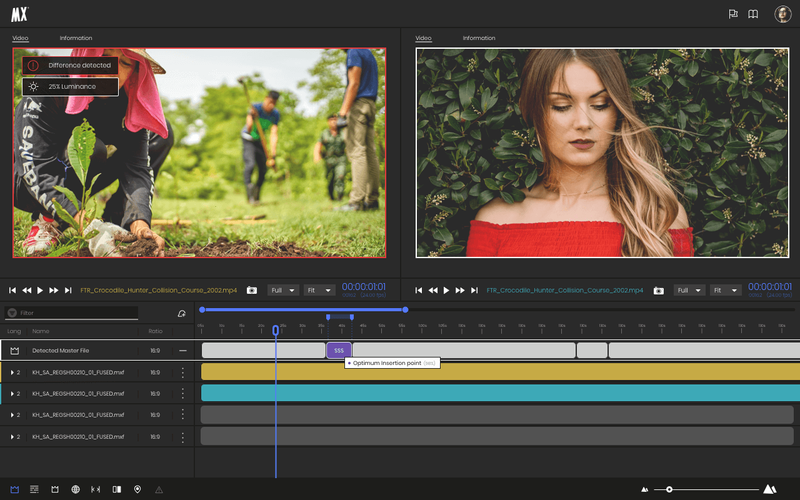This screenshot has height=500, width=800.
Task: Expand the bottom file row triangle
Action: (x=12, y=437)
